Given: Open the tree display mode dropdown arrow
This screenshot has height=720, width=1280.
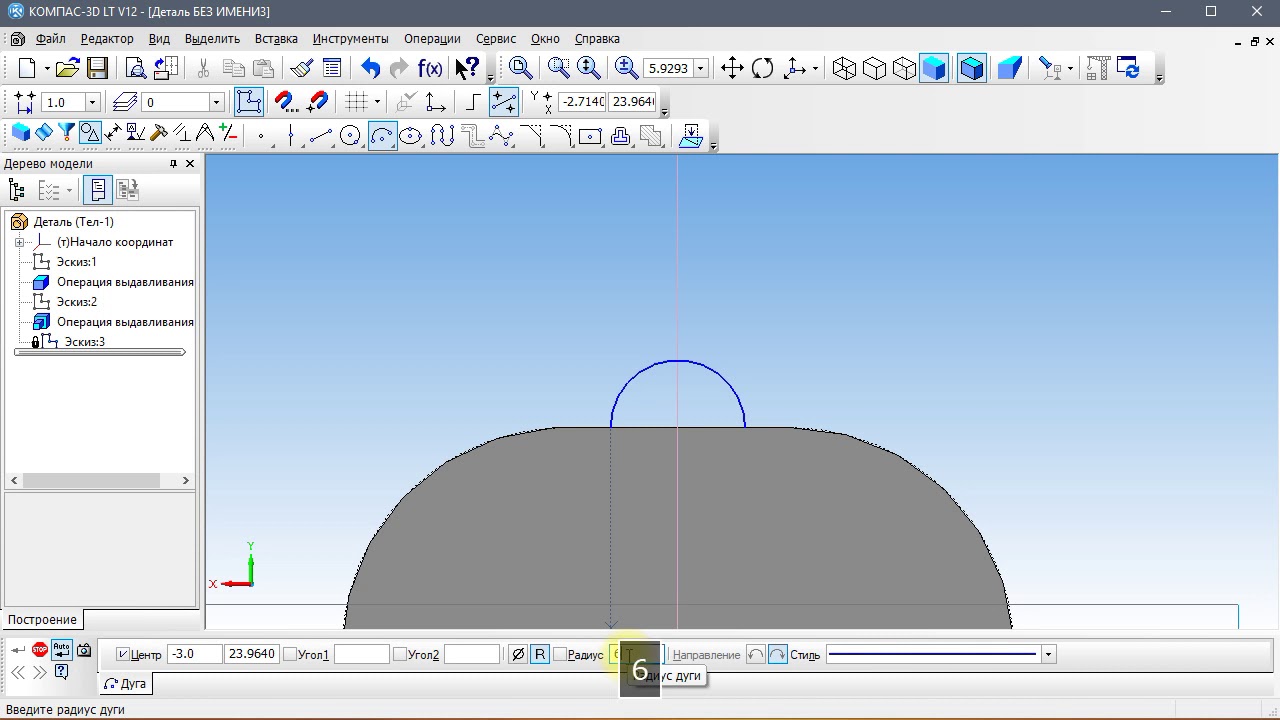Looking at the screenshot, I should pos(69,190).
